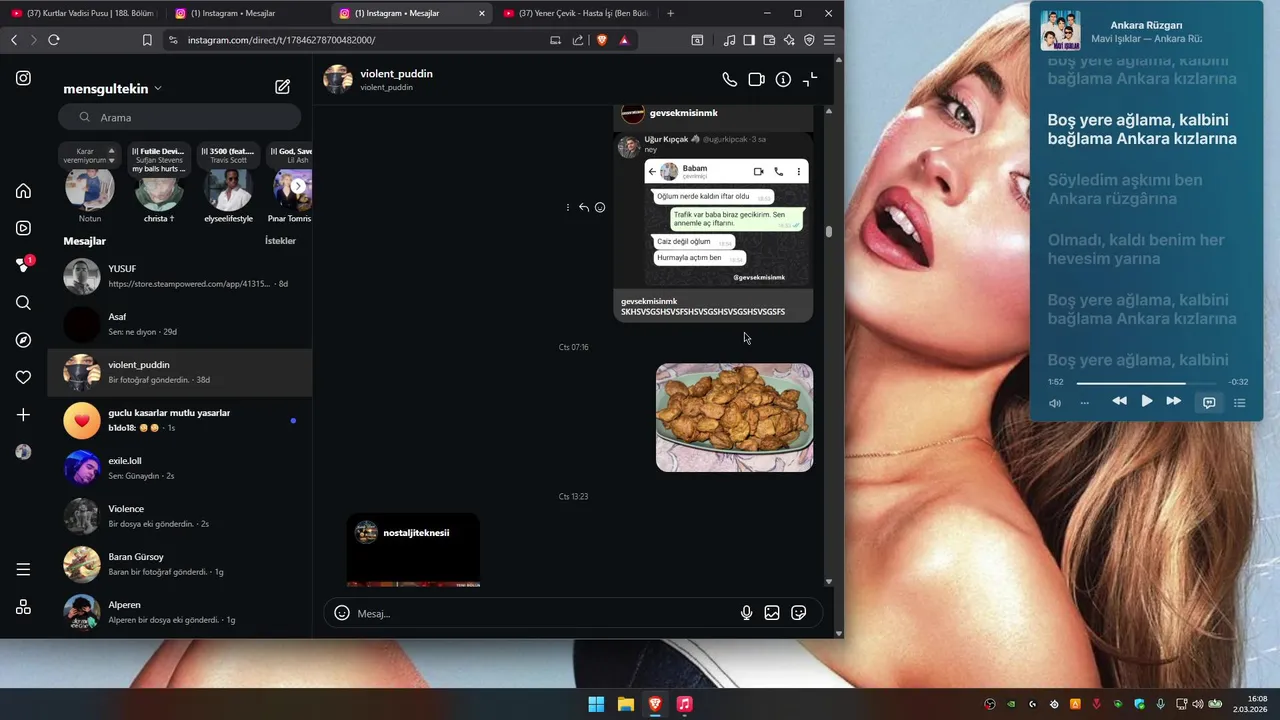
Task: Open the Meta apps icon in sidebar
Action: pyautogui.click(x=23, y=607)
